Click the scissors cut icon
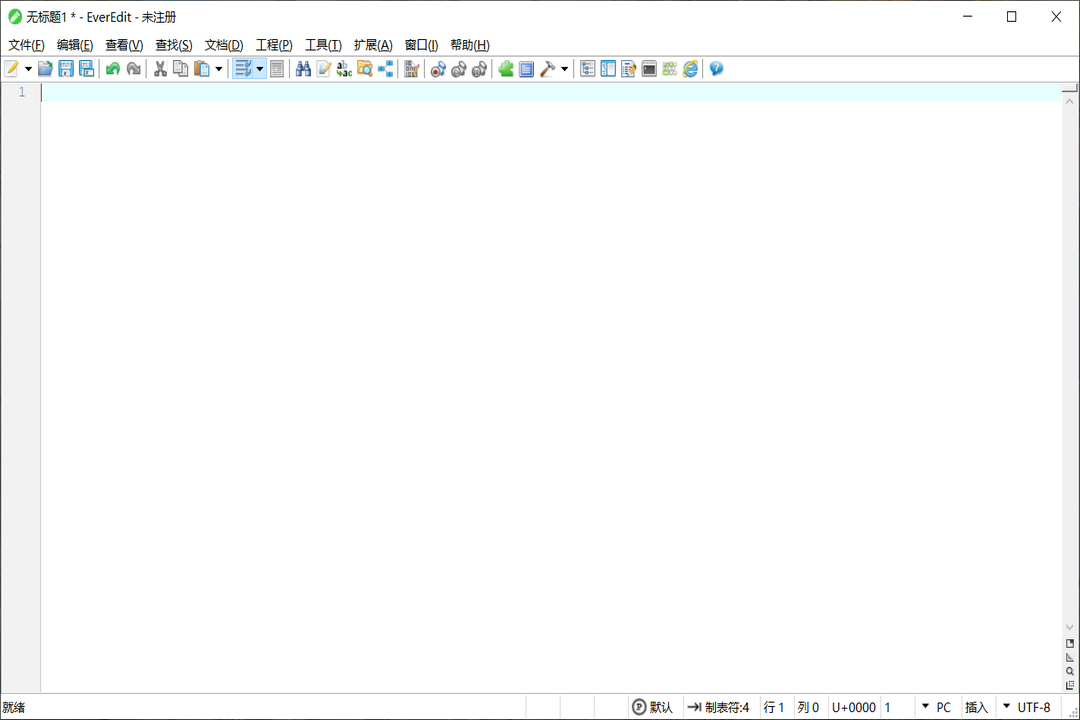Viewport: 1080px width, 720px height. pos(160,69)
